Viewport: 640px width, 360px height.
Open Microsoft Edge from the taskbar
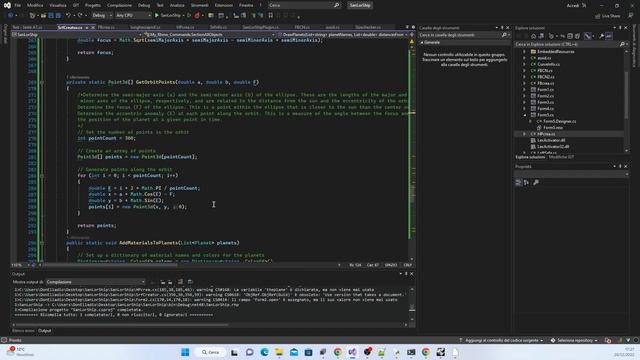pos(264,352)
